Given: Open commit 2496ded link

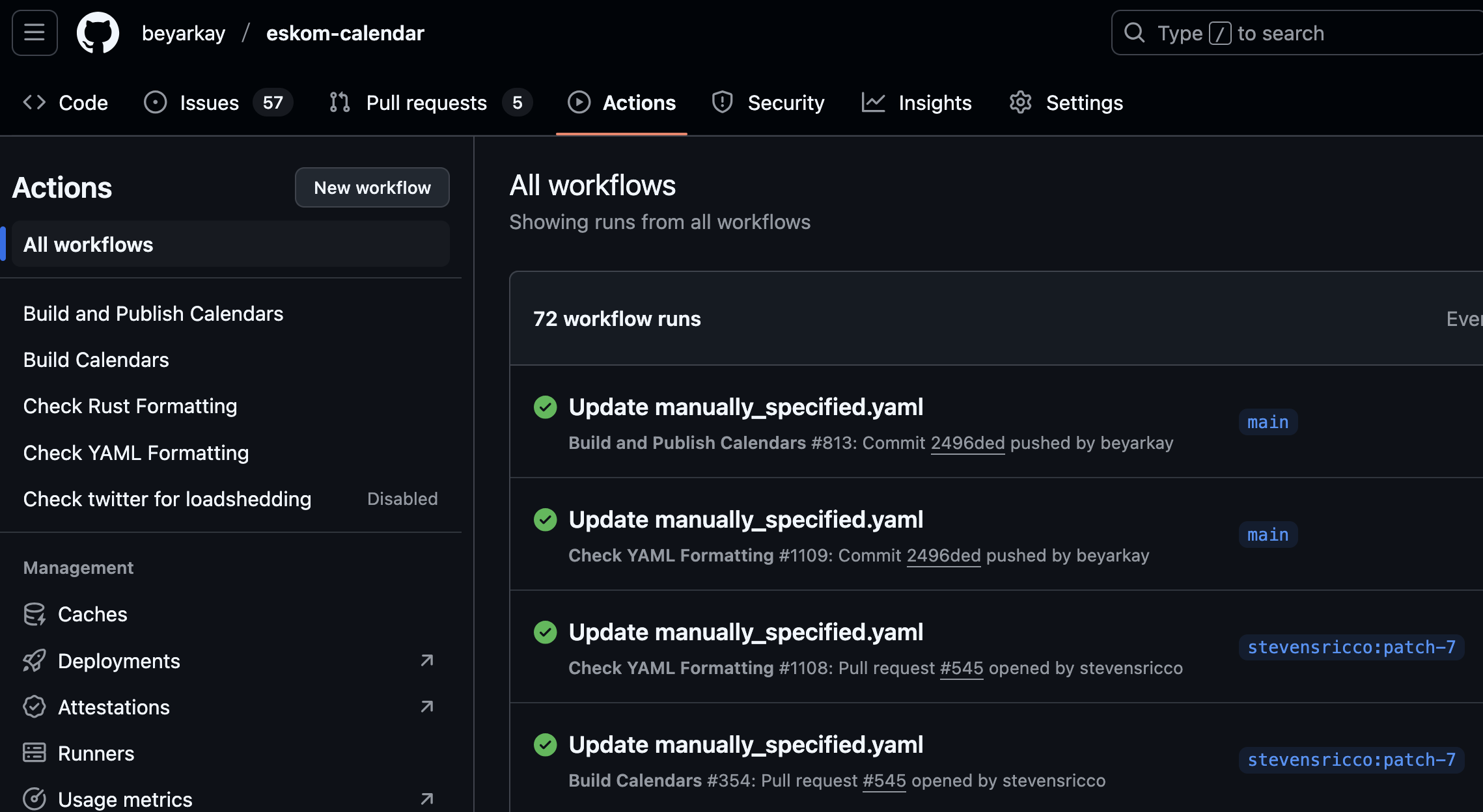Looking at the screenshot, I should 968,442.
